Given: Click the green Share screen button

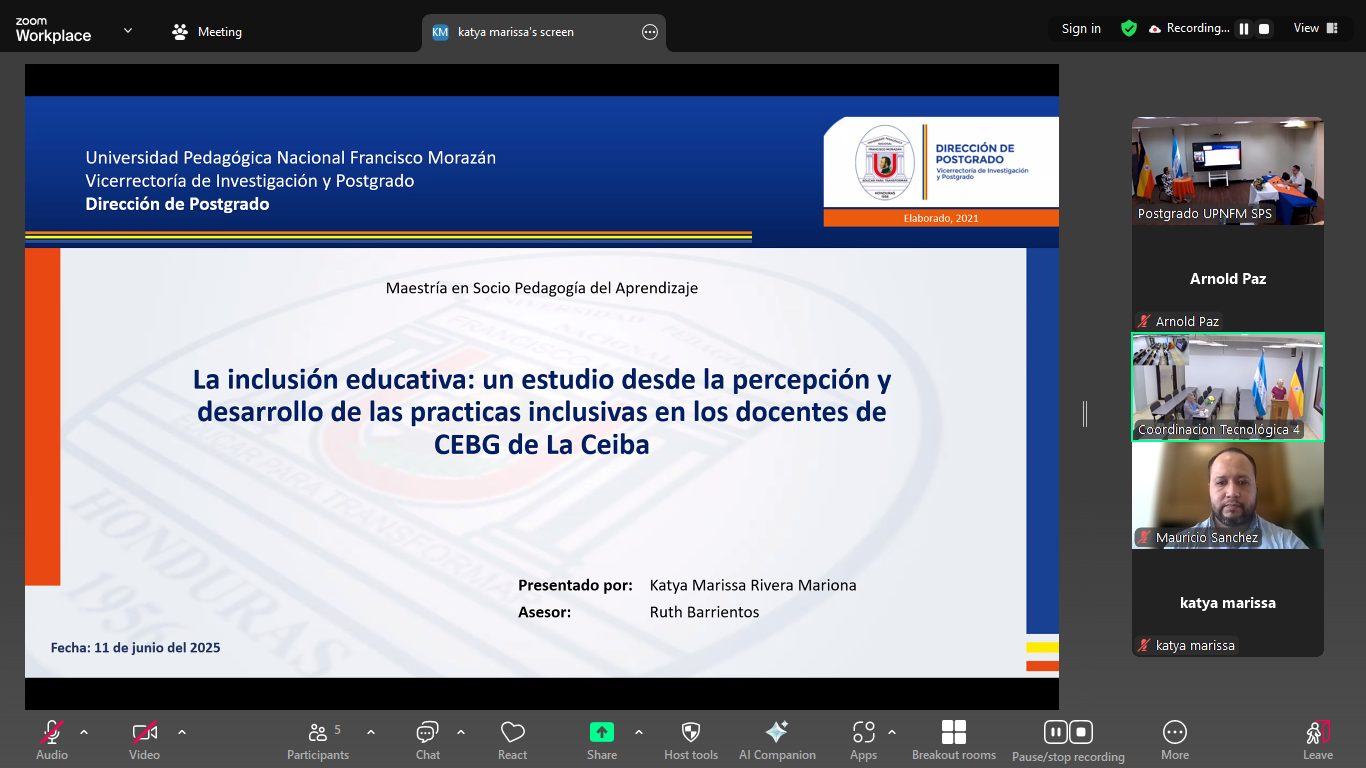Looking at the screenshot, I should point(602,732).
